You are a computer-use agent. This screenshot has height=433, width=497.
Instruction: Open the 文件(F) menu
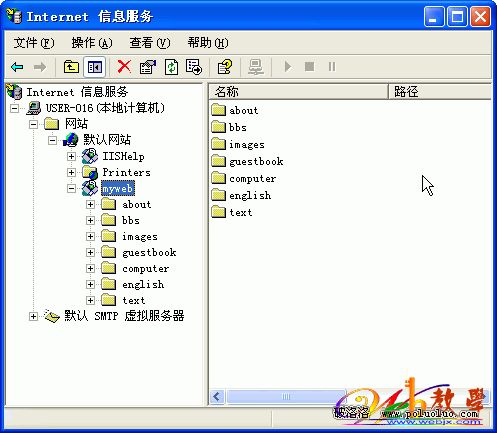[x=34, y=43]
